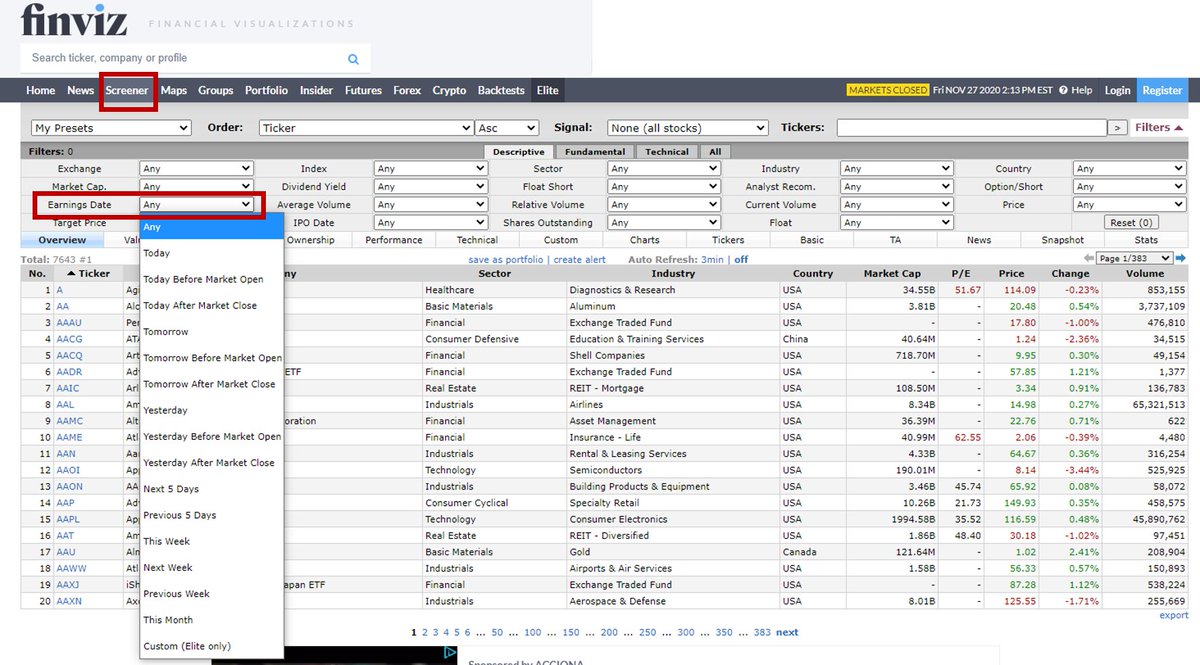Open the Page 1/383 selector
Screen dimensions: 1200x665
(1134, 258)
